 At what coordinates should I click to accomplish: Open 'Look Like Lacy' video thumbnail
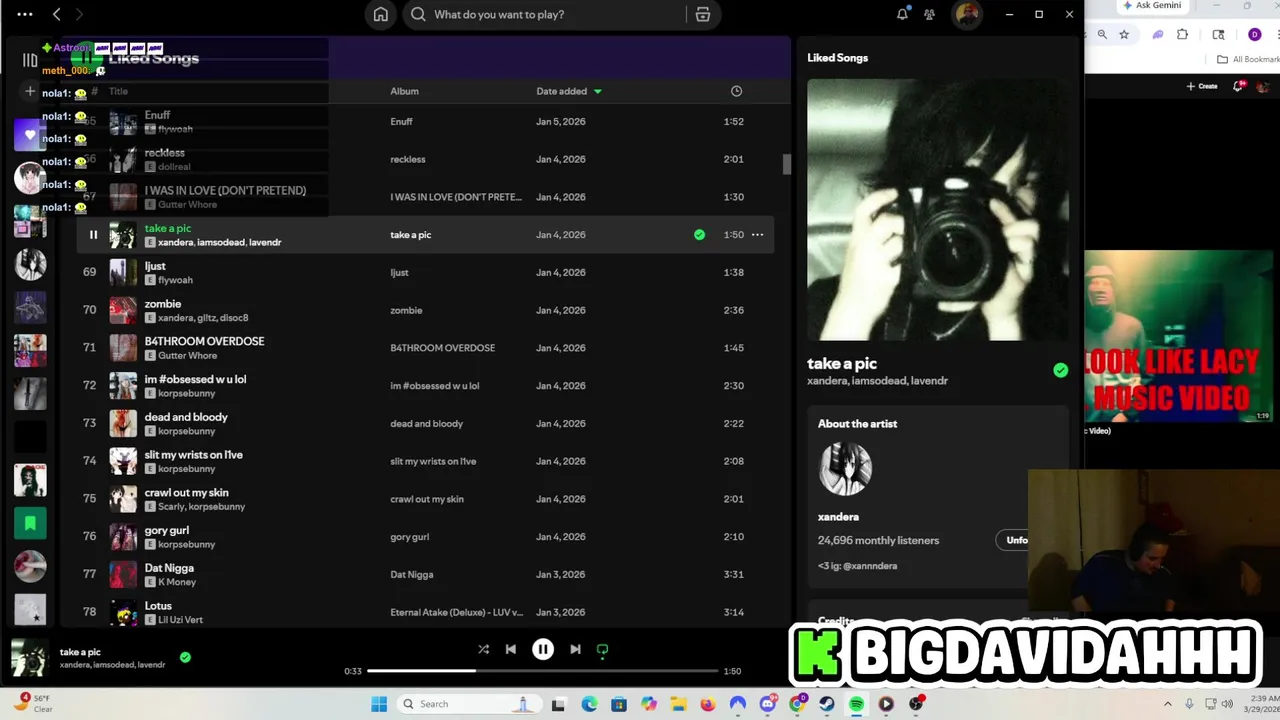click(x=1178, y=336)
